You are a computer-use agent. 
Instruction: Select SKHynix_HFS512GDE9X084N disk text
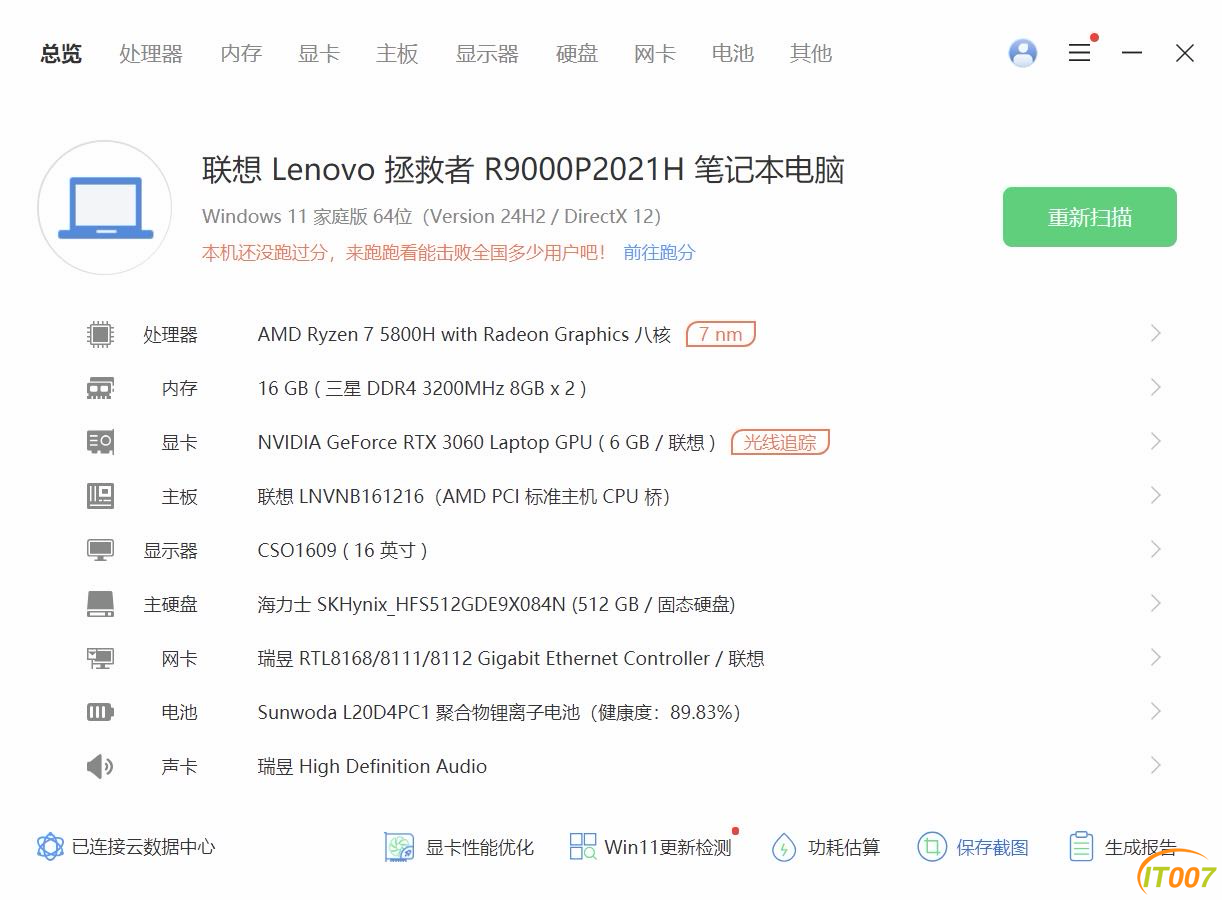497,605
